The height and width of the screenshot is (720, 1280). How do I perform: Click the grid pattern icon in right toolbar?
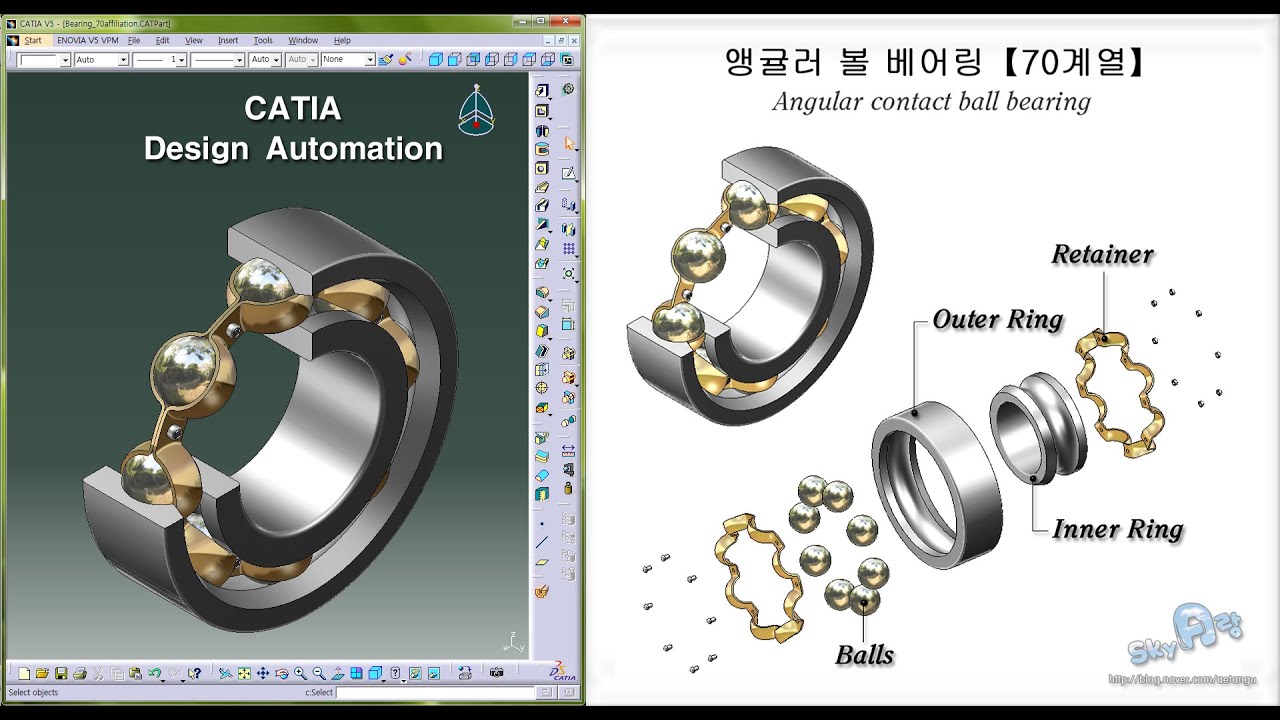568,248
